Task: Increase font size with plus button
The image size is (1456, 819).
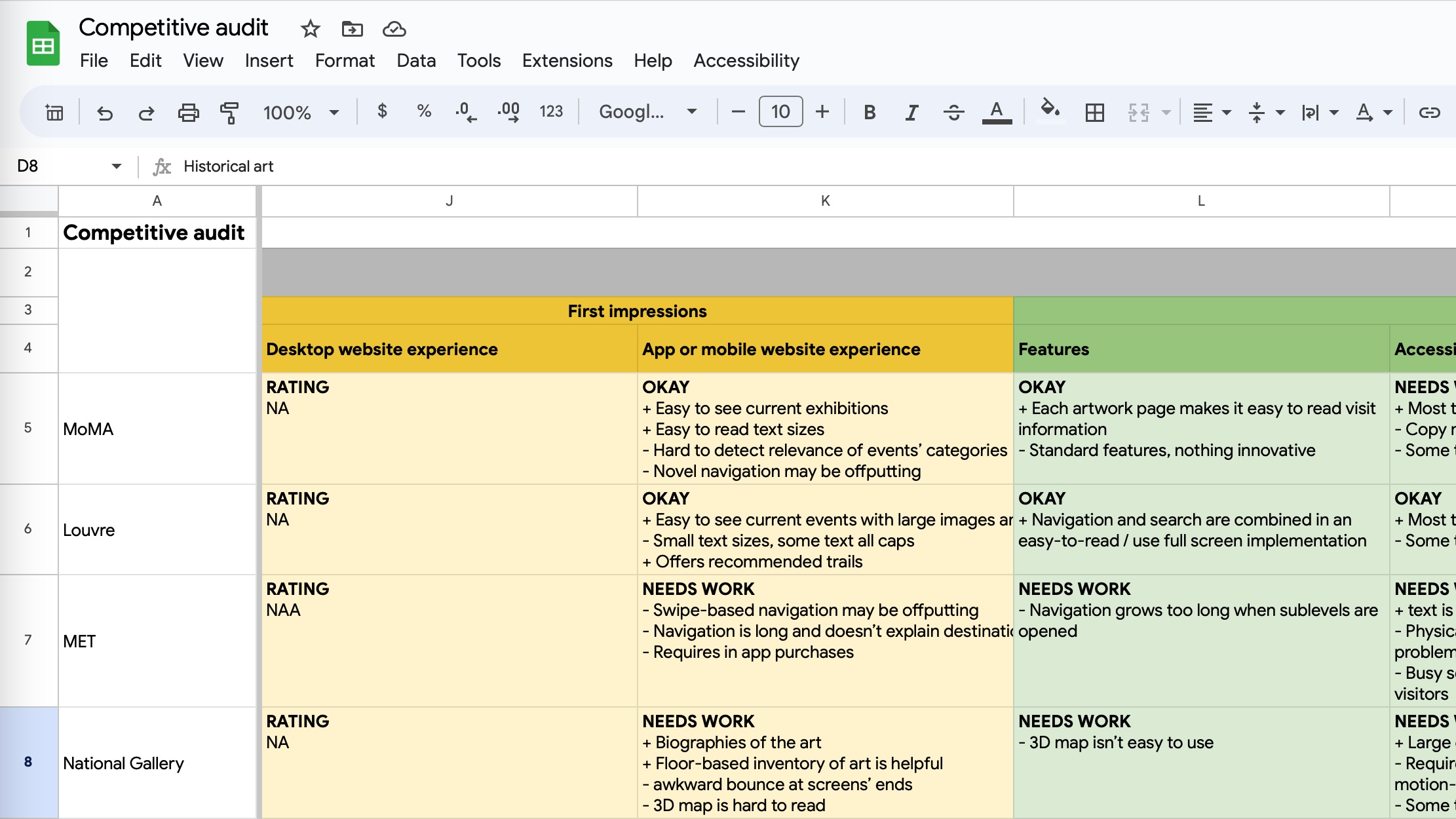Action: click(x=822, y=112)
